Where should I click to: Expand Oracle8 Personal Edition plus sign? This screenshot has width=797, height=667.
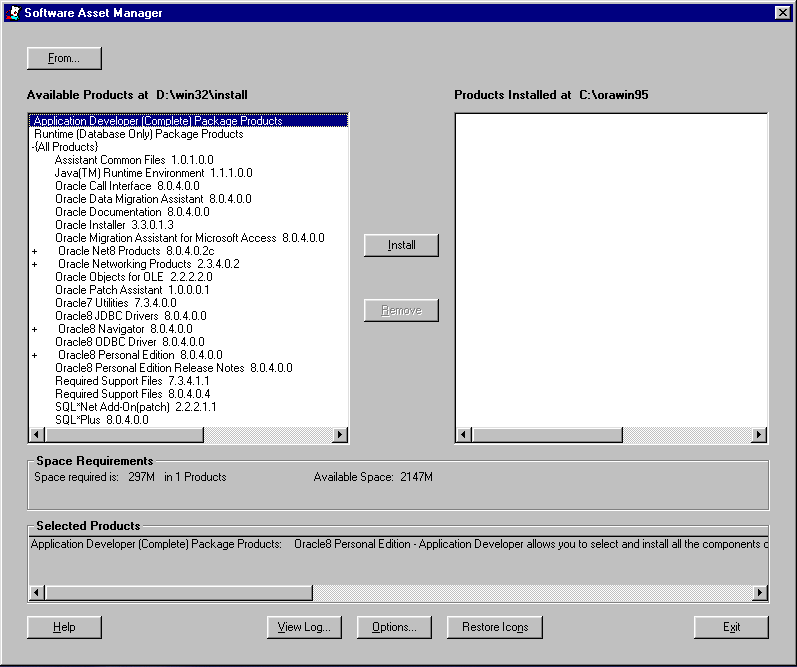pyautogui.click(x=35, y=355)
